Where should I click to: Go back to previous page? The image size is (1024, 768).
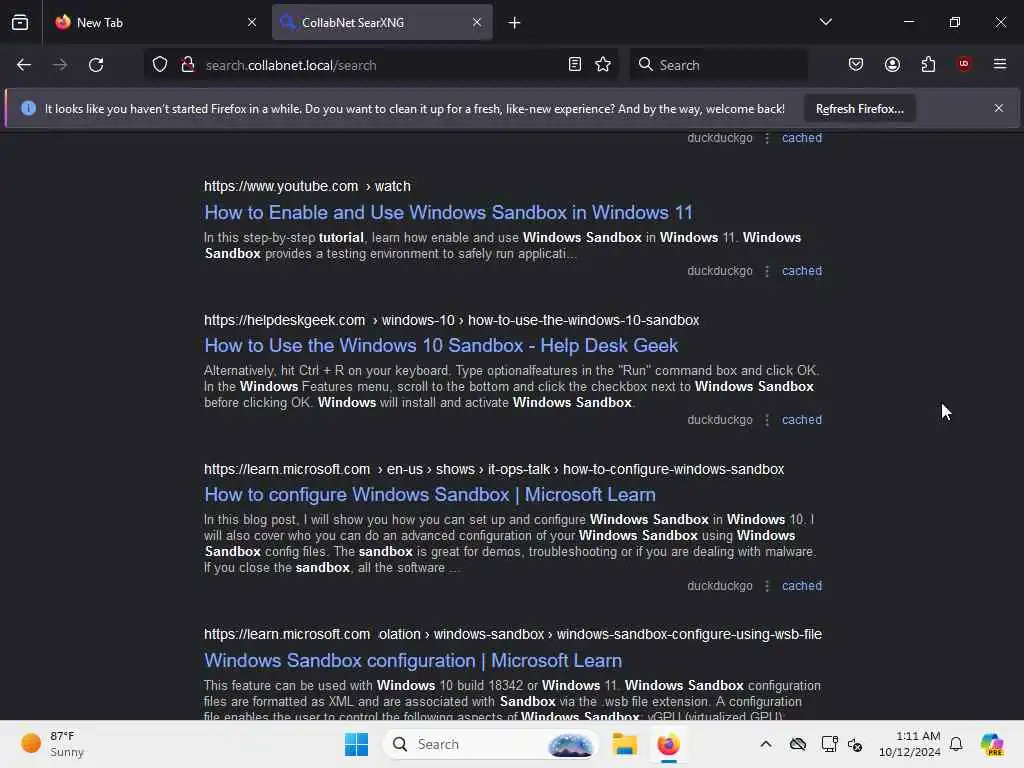pyautogui.click(x=24, y=65)
